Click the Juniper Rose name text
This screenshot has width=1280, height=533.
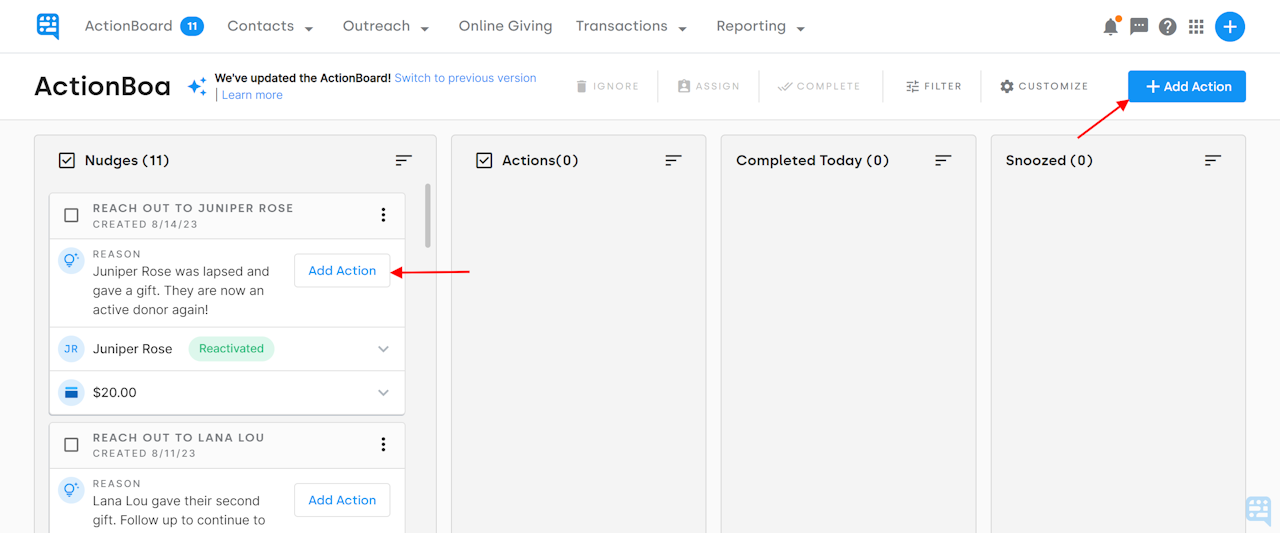click(x=132, y=349)
